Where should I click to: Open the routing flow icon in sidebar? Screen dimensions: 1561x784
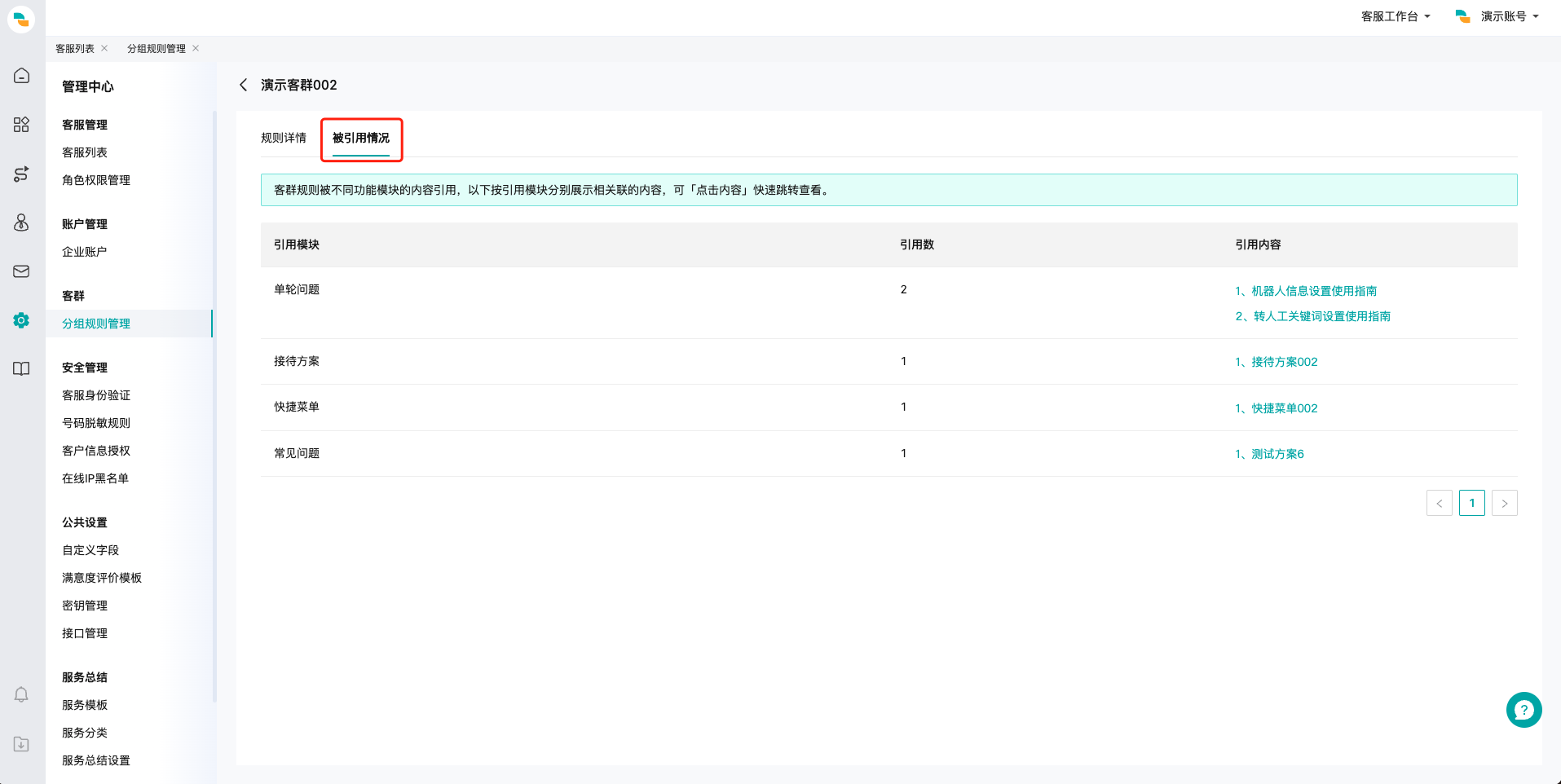[21, 174]
